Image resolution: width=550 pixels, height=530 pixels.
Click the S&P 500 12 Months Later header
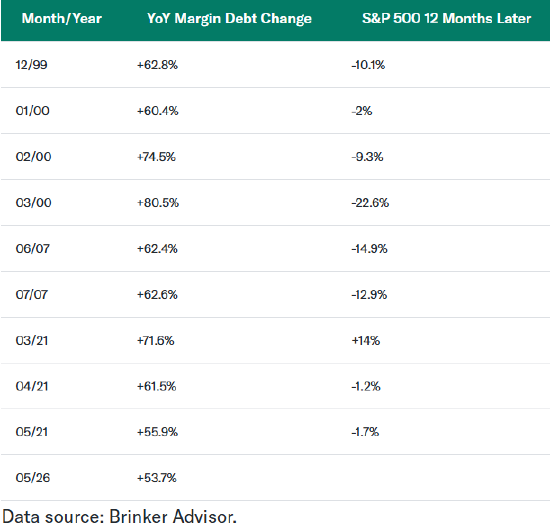[x=447, y=19]
